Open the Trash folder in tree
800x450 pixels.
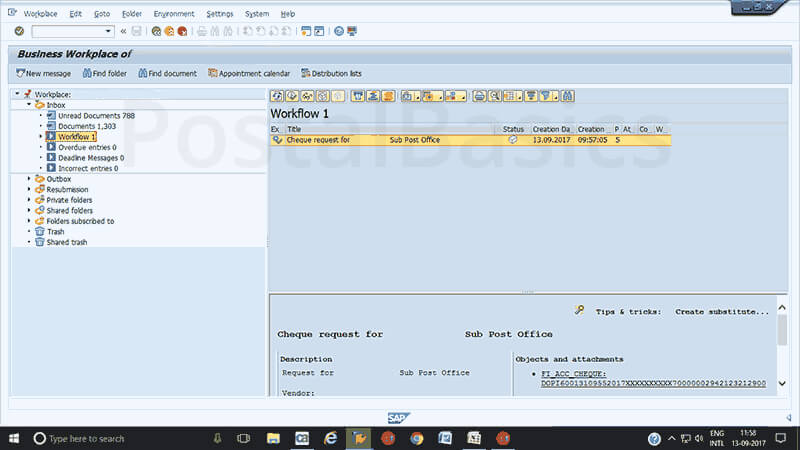(x=55, y=231)
